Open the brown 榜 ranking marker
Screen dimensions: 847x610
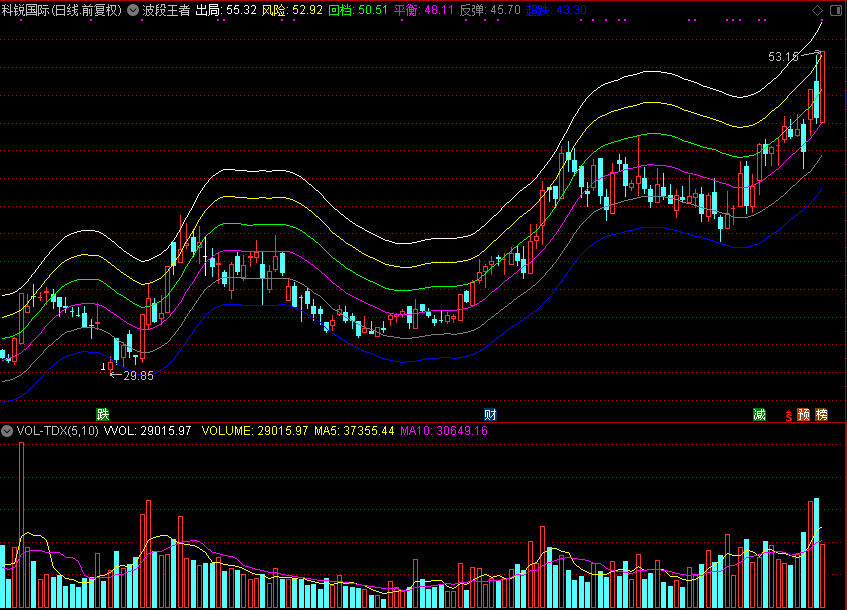[821, 414]
